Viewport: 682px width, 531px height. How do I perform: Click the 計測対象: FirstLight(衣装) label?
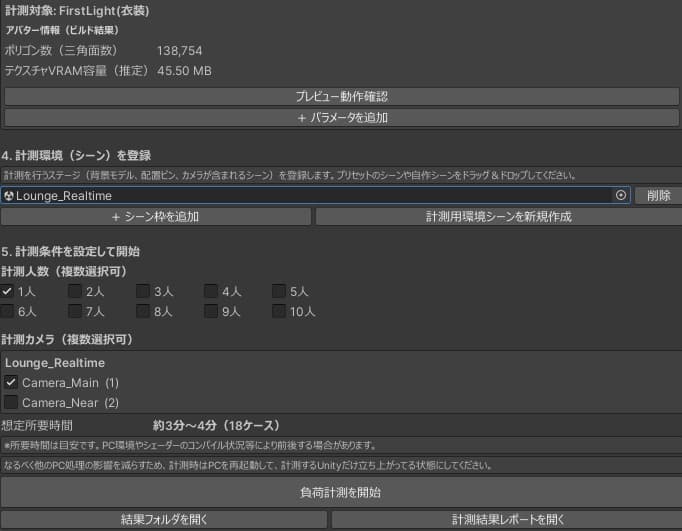77,11
